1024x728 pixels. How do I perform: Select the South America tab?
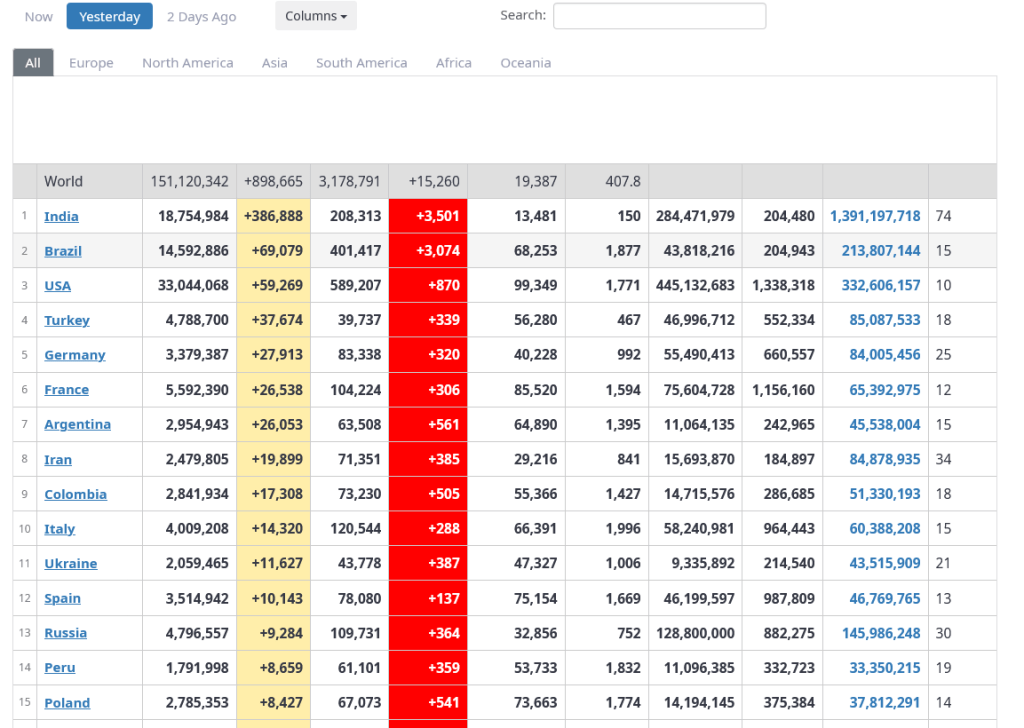[362, 62]
